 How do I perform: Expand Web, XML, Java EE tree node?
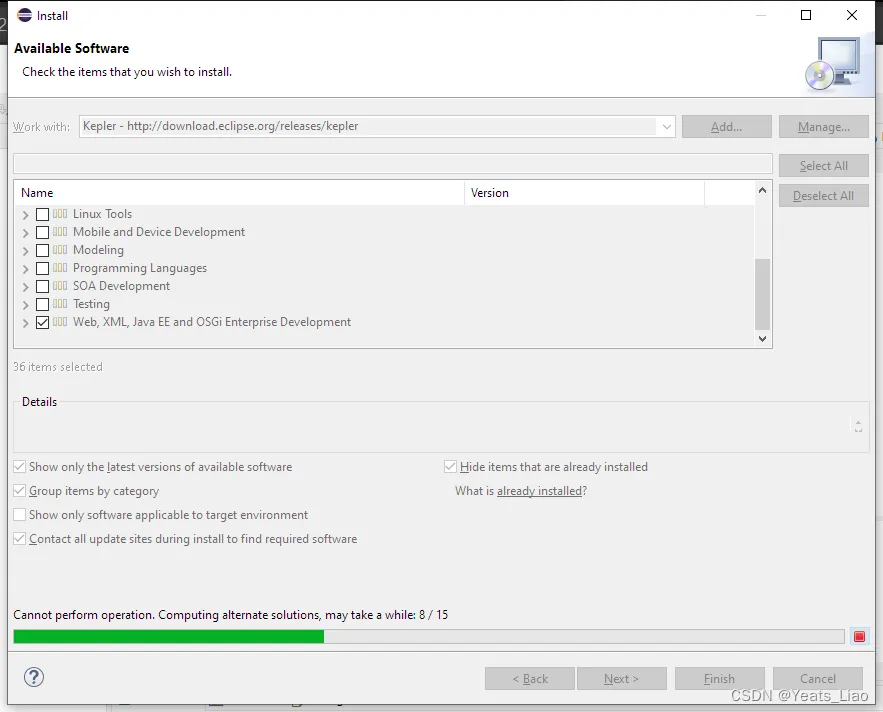pos(25,323)
